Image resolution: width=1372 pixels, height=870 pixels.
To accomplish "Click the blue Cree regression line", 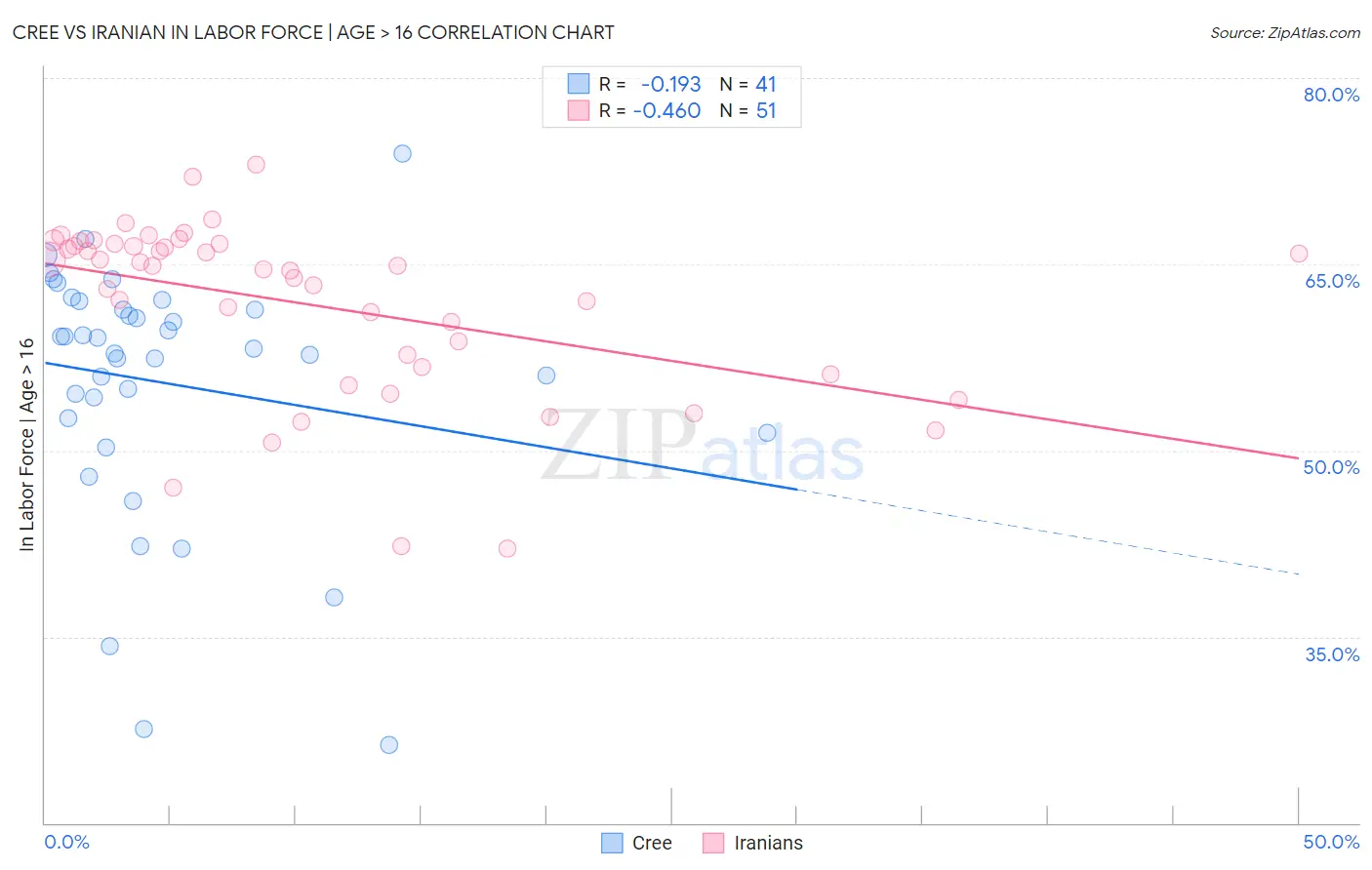I will point(421,425).
